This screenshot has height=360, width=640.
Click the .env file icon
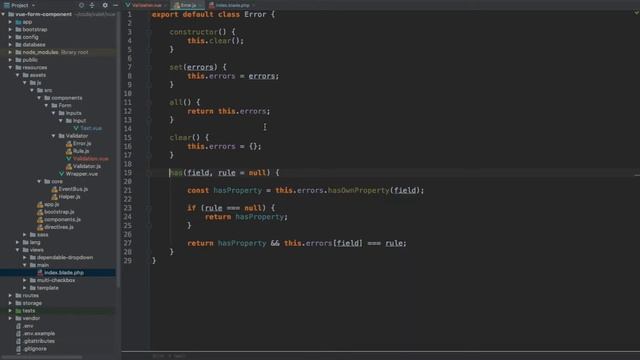click(x=18, y=326)
